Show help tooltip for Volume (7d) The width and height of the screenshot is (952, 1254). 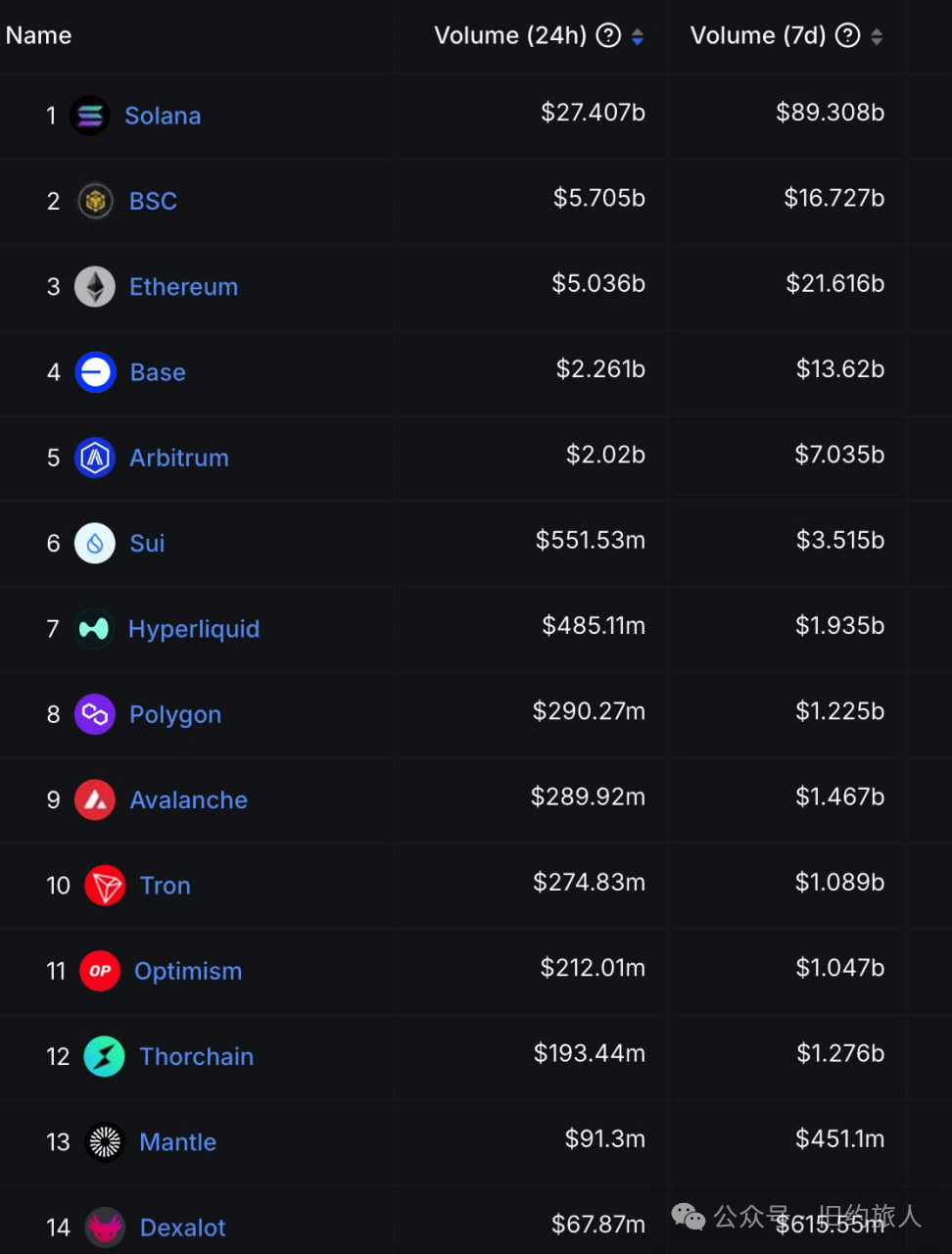click(x=848, y=36)
